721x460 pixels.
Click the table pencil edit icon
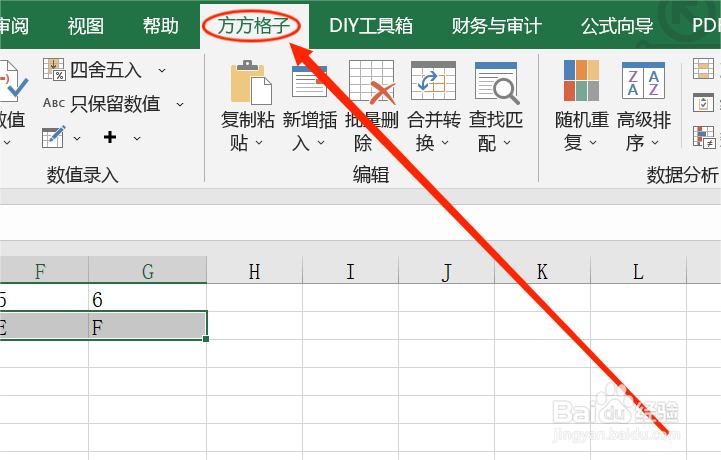(x=54, y=137)
